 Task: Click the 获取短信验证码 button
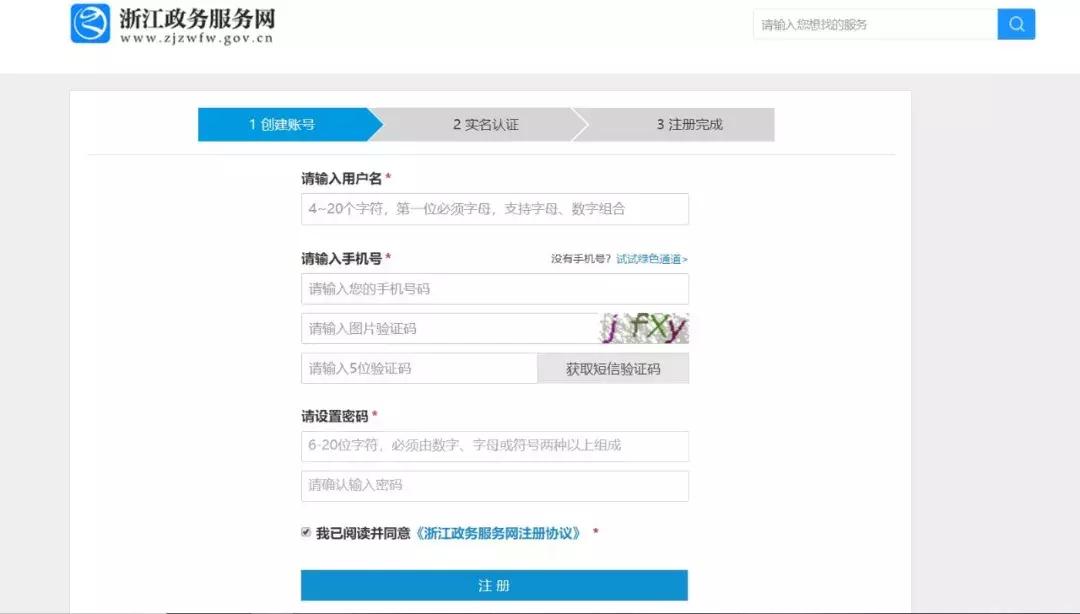tap(612, 368)
